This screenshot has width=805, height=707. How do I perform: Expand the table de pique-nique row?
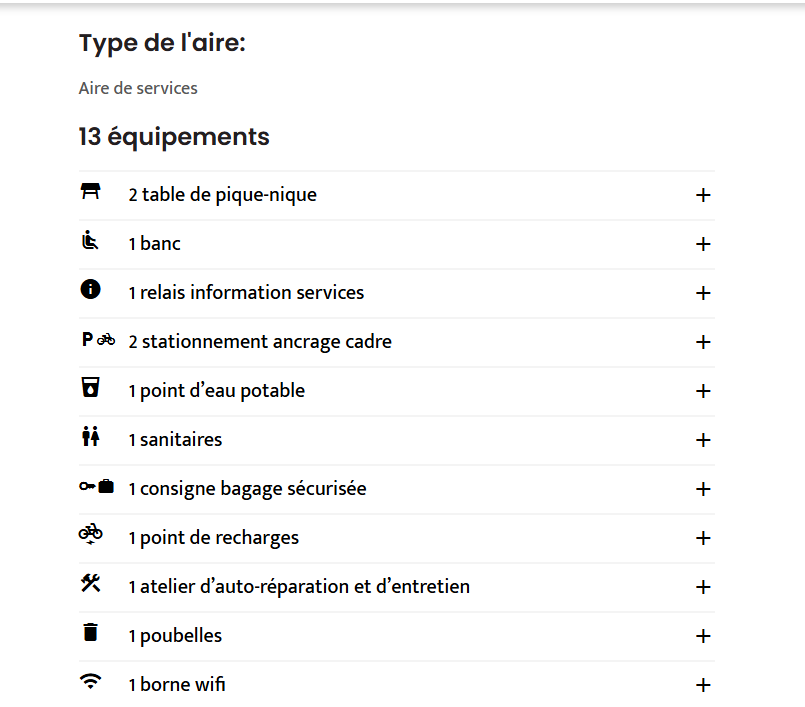coord(703,195)
